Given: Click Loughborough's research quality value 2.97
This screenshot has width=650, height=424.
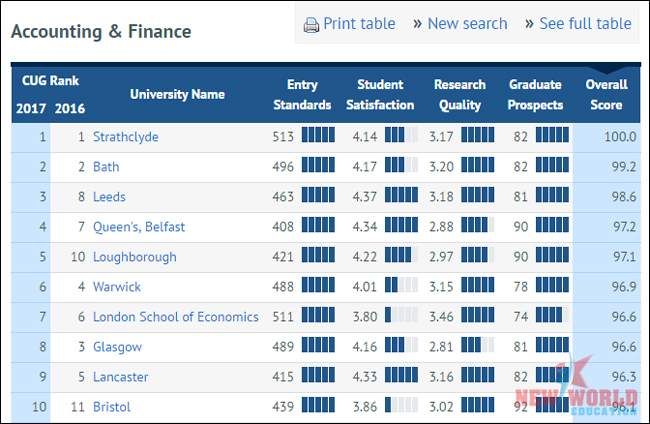Looking at the screenshot, I should pos(441,257).
